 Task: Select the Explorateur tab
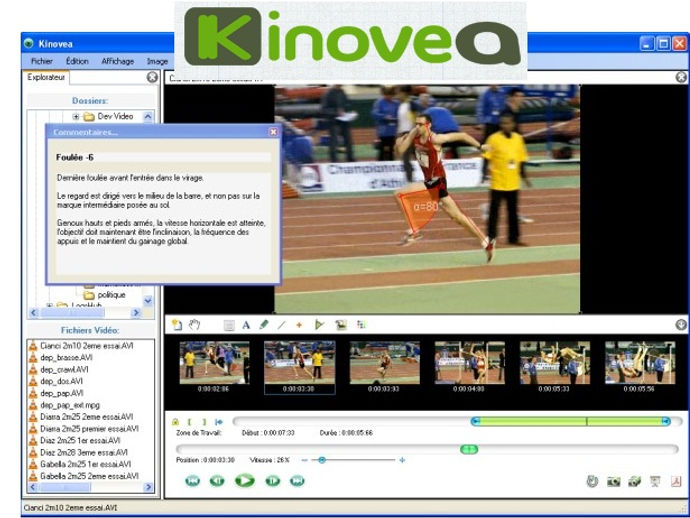point(46,77)
